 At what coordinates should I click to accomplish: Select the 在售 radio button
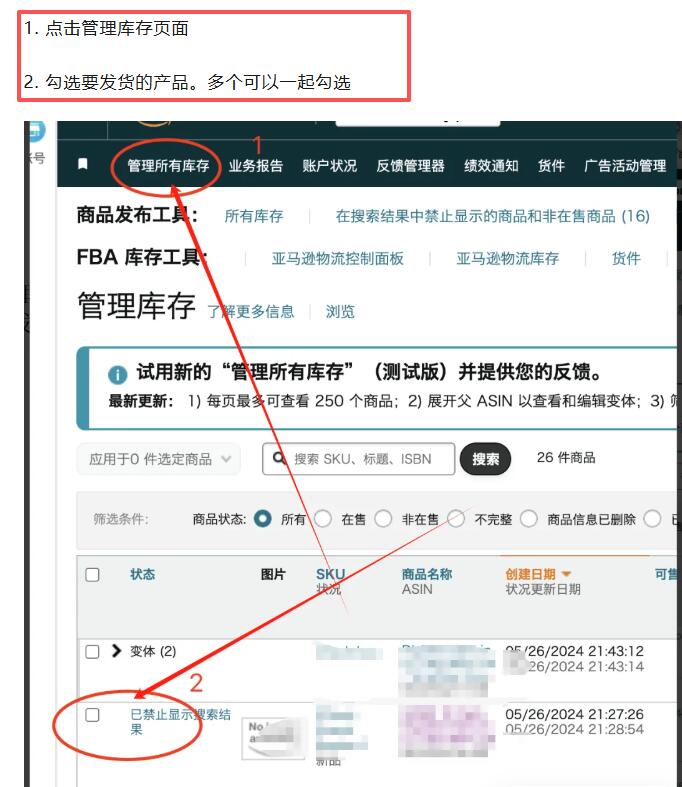323,518
